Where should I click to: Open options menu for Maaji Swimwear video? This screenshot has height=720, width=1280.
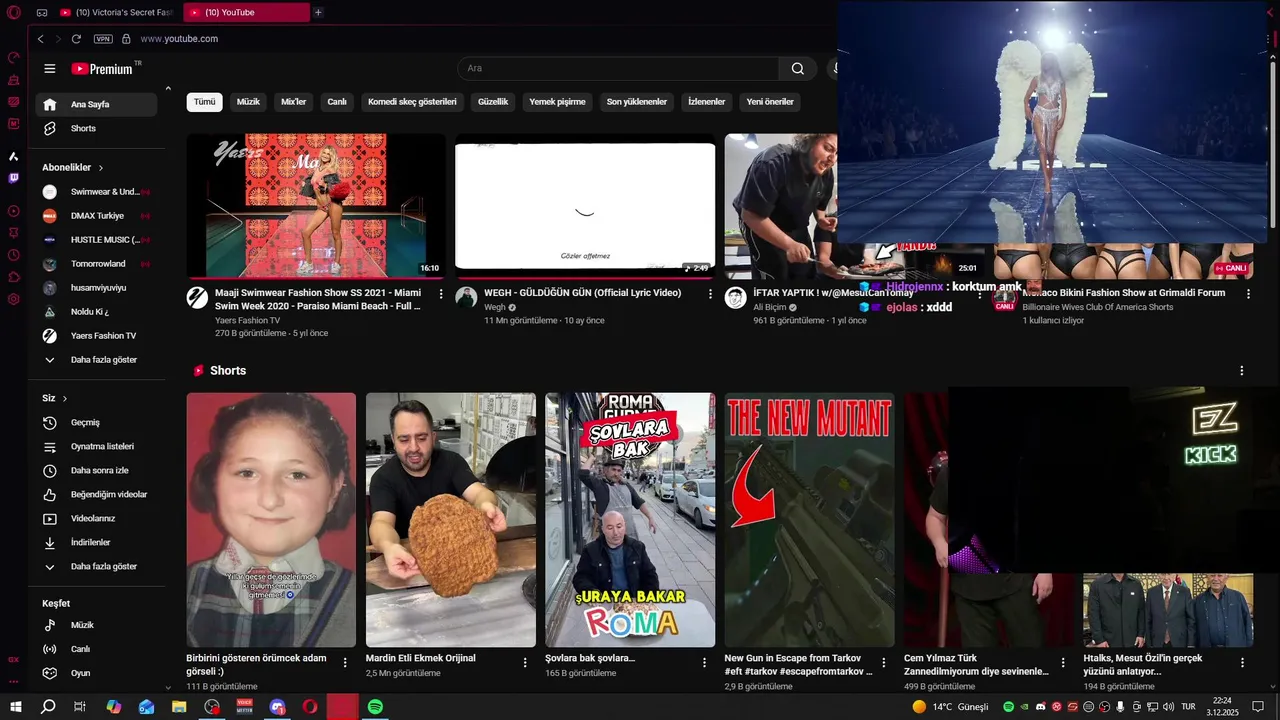(441, 294)
